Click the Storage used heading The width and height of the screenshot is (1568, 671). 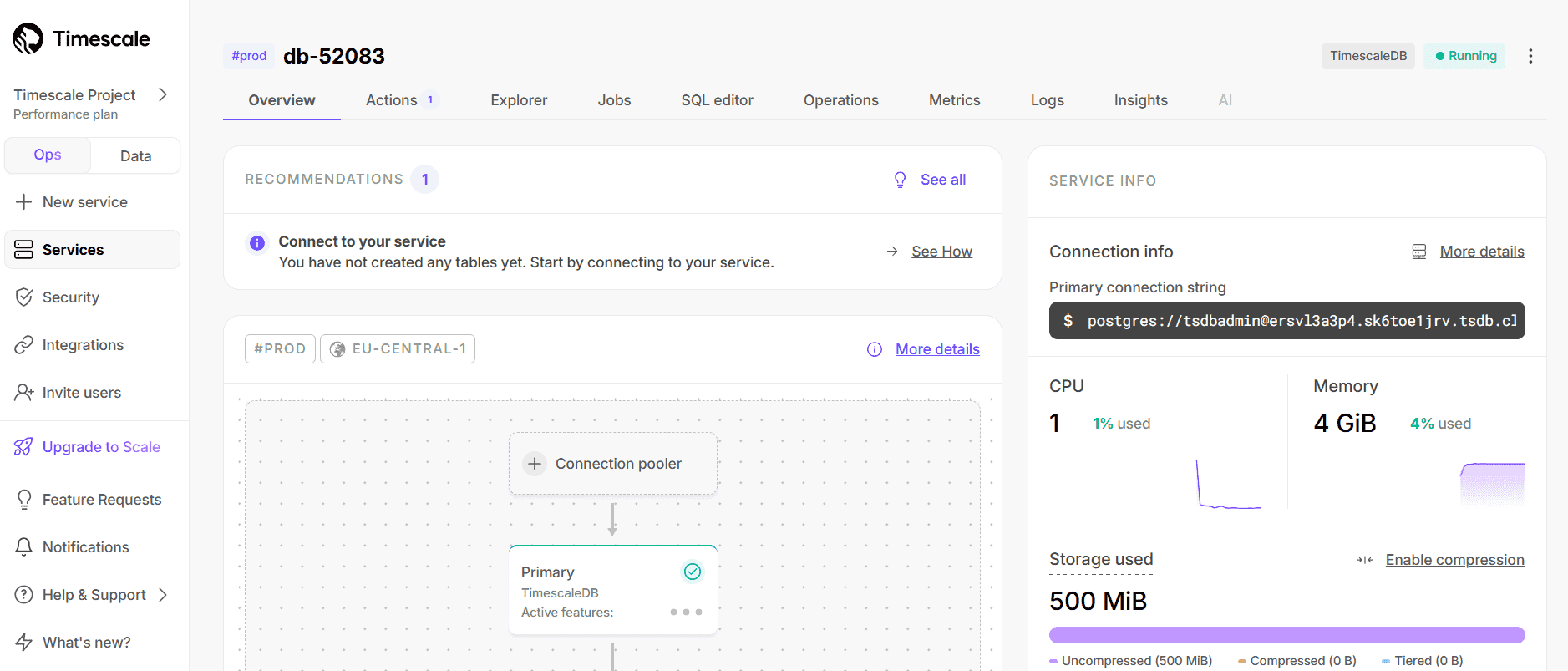pos(1101,560)
